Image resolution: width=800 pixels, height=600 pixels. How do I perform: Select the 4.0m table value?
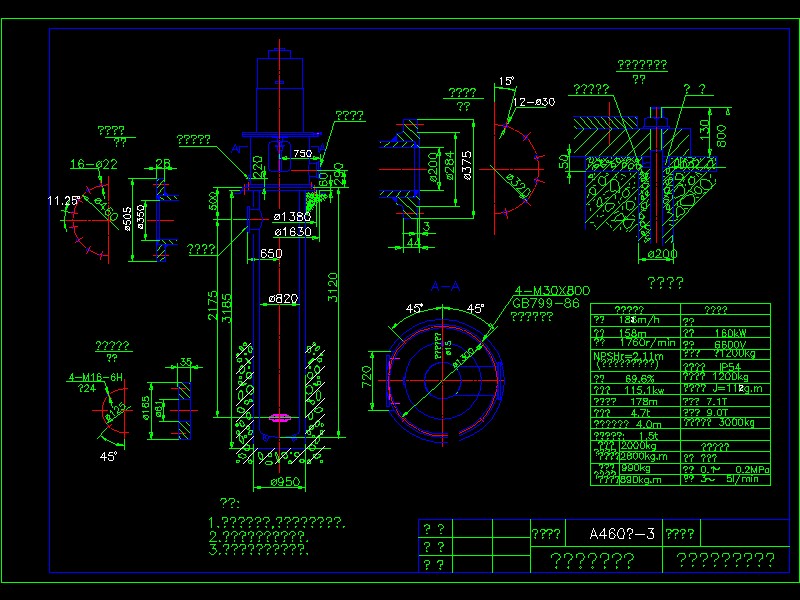click(649, 424)
